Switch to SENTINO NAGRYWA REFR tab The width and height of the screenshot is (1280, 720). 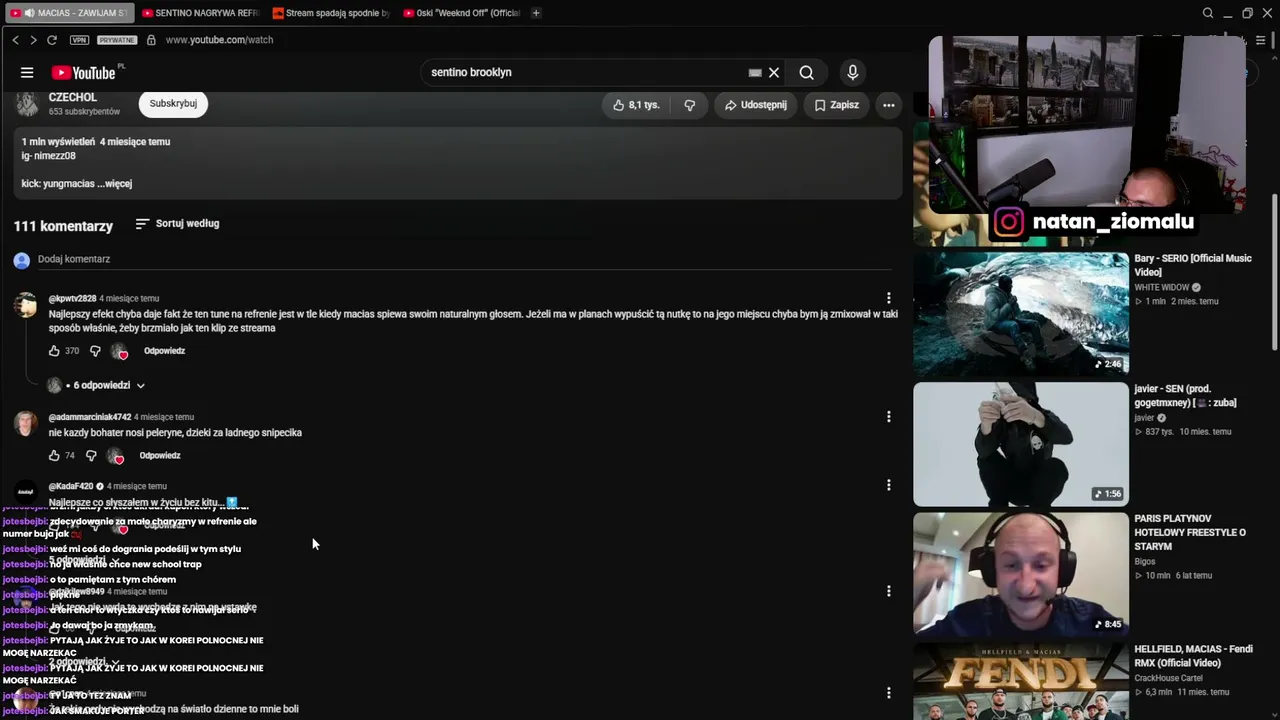[200, 13]
